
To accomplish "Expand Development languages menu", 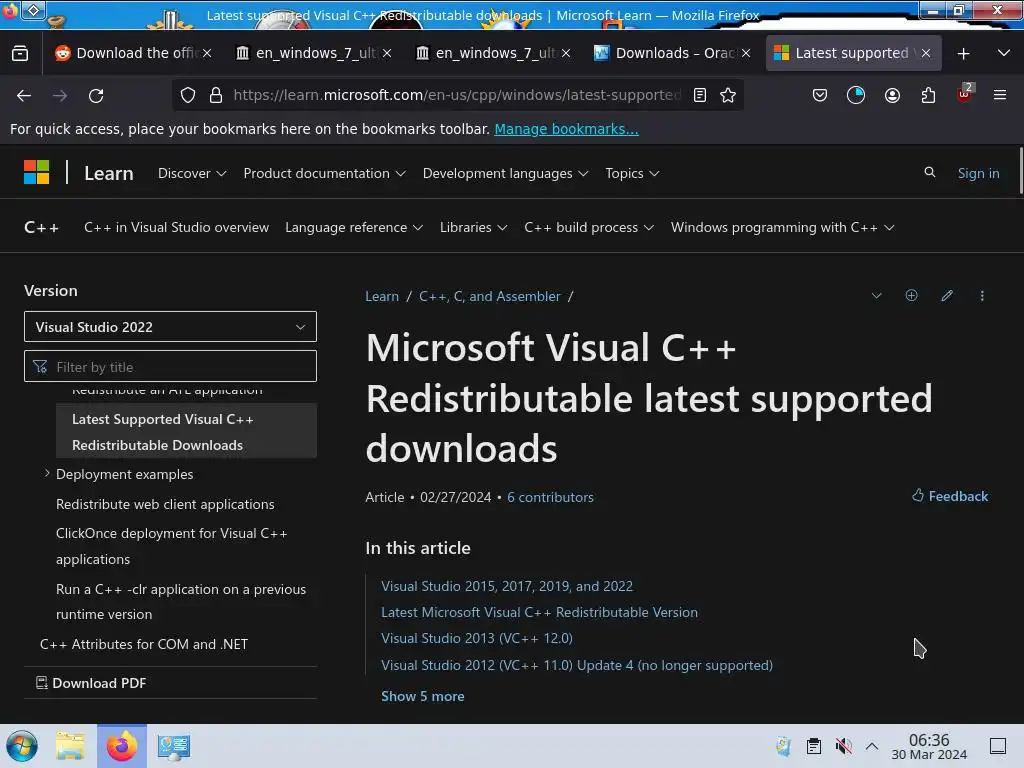I will point(505,173).
